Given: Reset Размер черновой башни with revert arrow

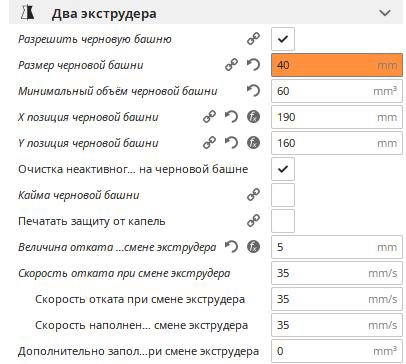Looking at the screenshot, I should click(x=253, y=65).
